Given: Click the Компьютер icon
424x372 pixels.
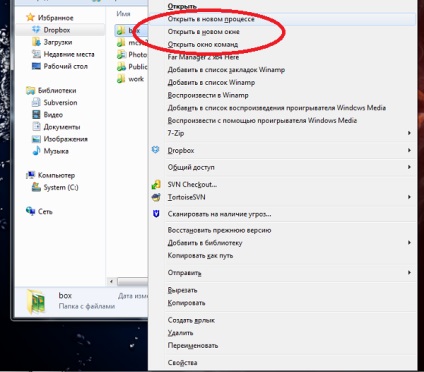Looking at the screenshot, I should pyautogui.click(x=31, y=175).
